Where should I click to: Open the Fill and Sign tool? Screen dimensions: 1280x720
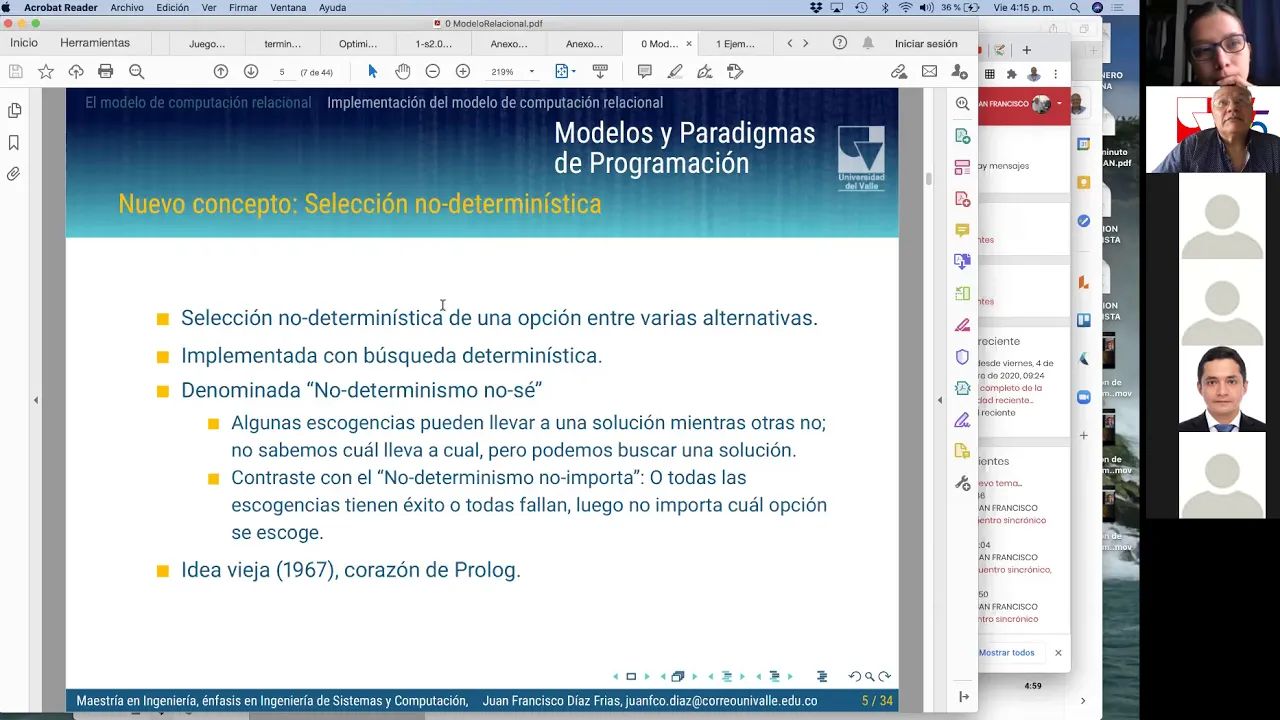[x=705, y=71]
